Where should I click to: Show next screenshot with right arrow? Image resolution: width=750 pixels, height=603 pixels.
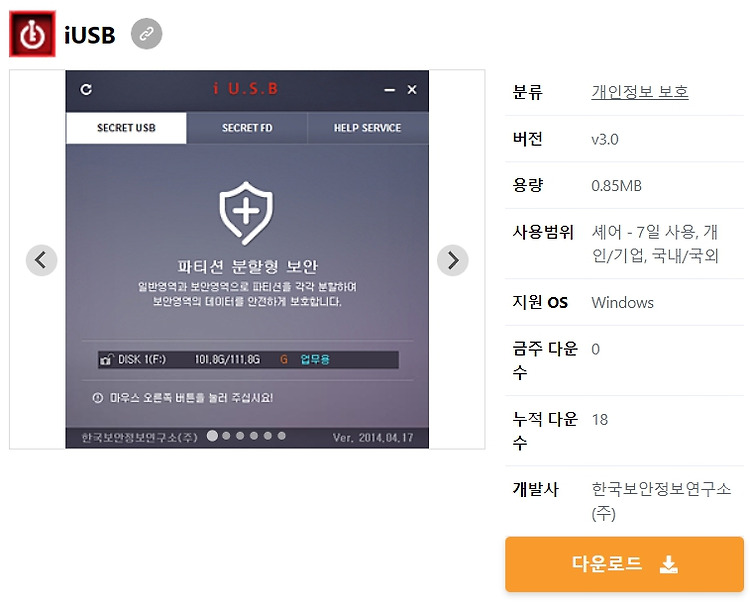[x=452, y=260]
